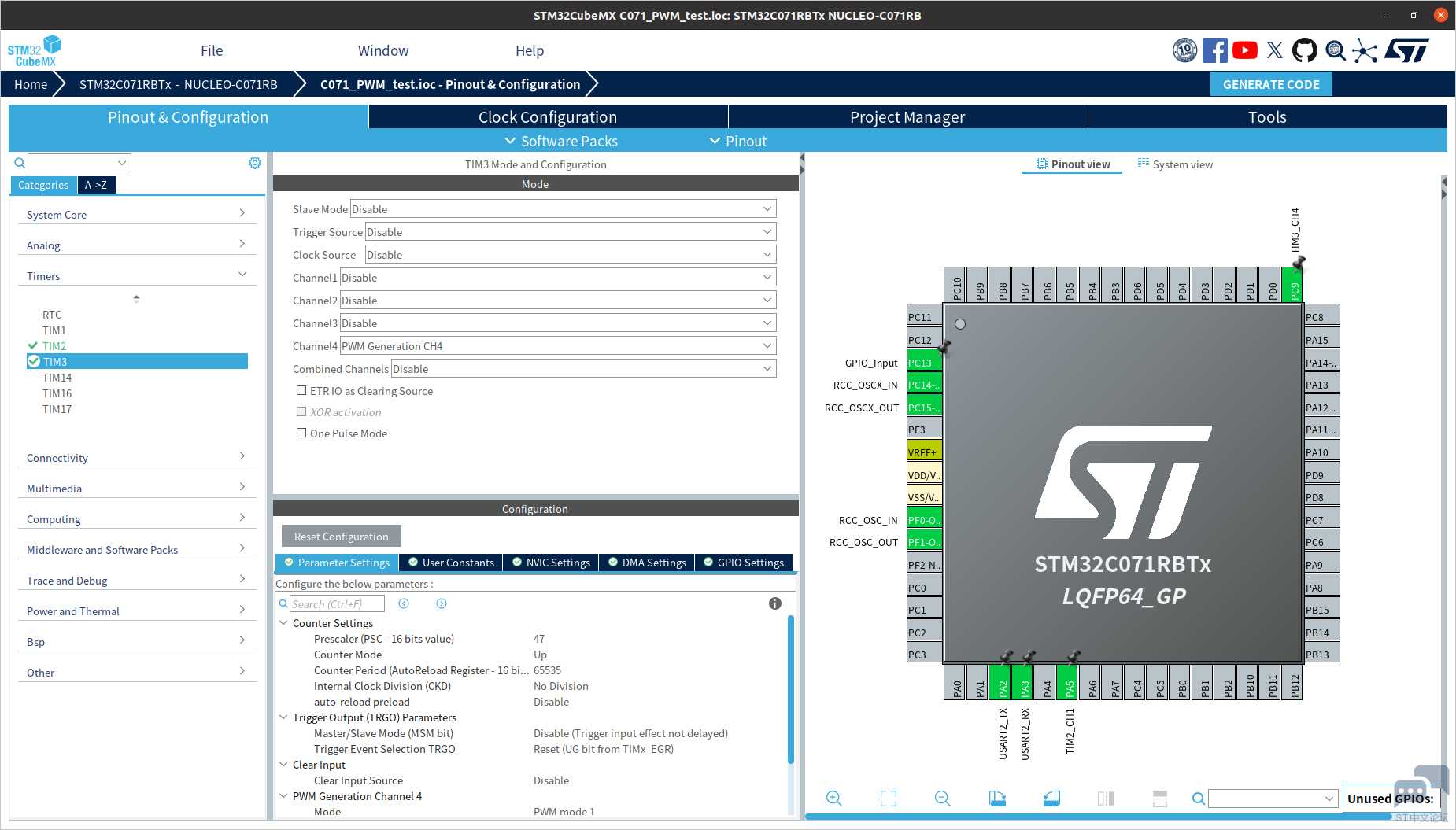Zoom out on the pinout view
The image size is (1456, 830).
point(943,799)
